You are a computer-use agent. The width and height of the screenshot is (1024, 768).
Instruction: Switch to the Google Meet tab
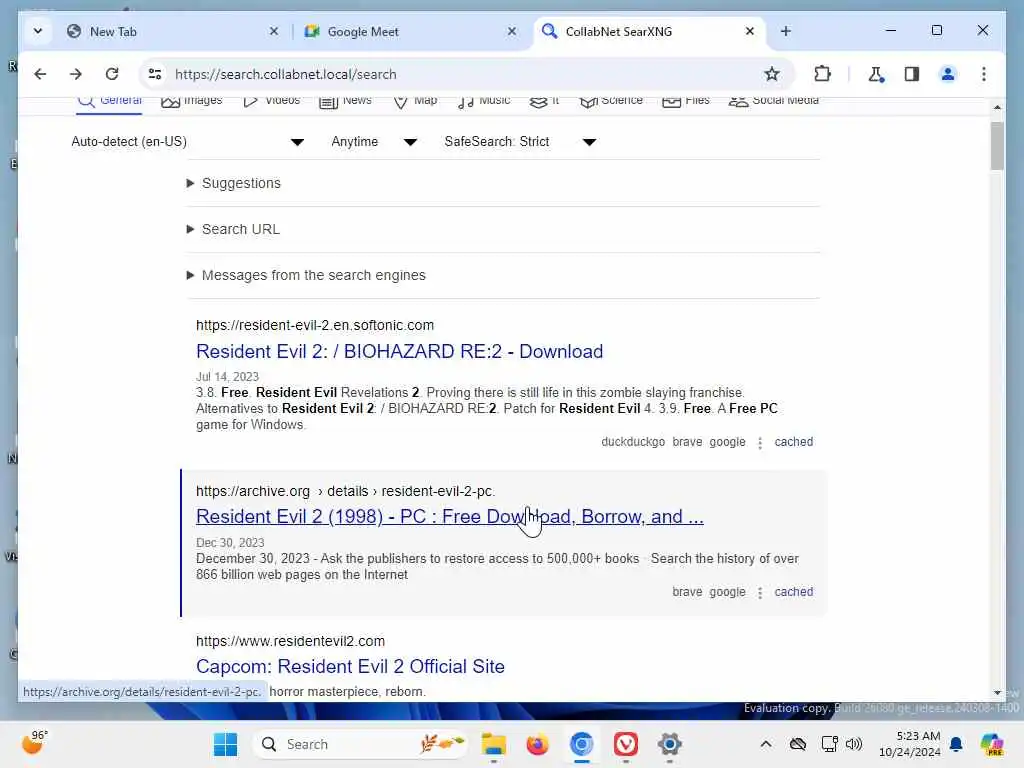point(411,31)
